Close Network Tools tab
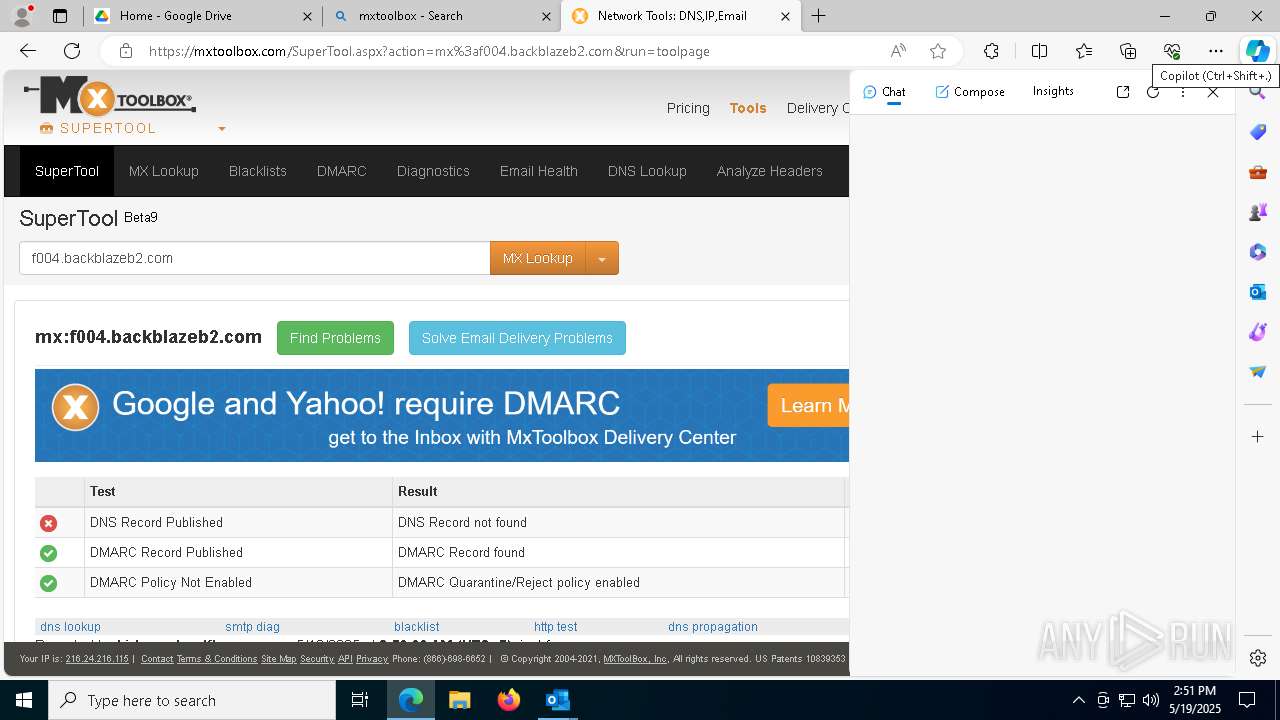The image size is (1280, 720). [x=785, y=16]
